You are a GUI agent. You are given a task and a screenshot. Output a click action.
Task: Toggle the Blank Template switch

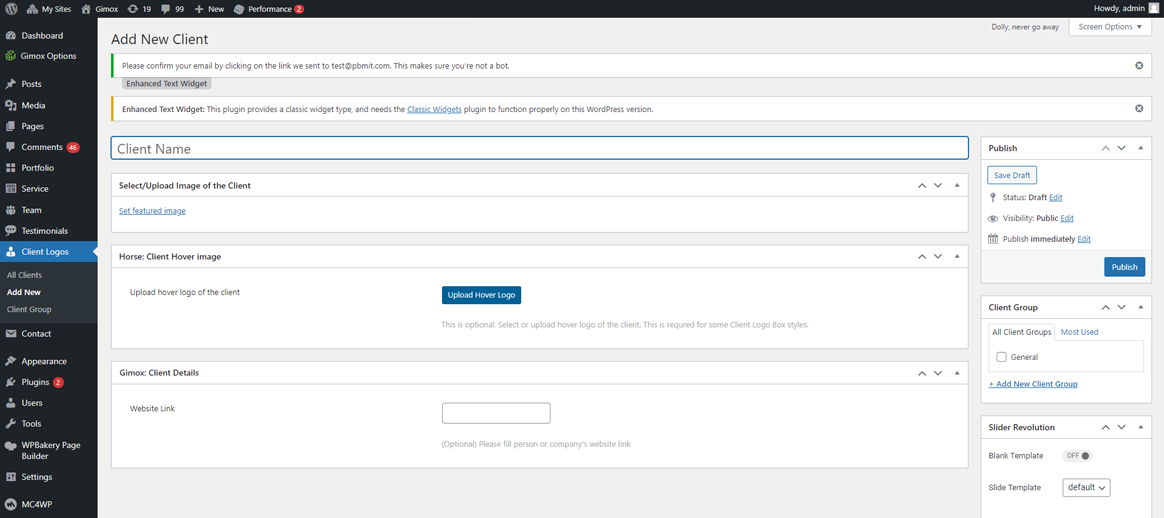1077,456
